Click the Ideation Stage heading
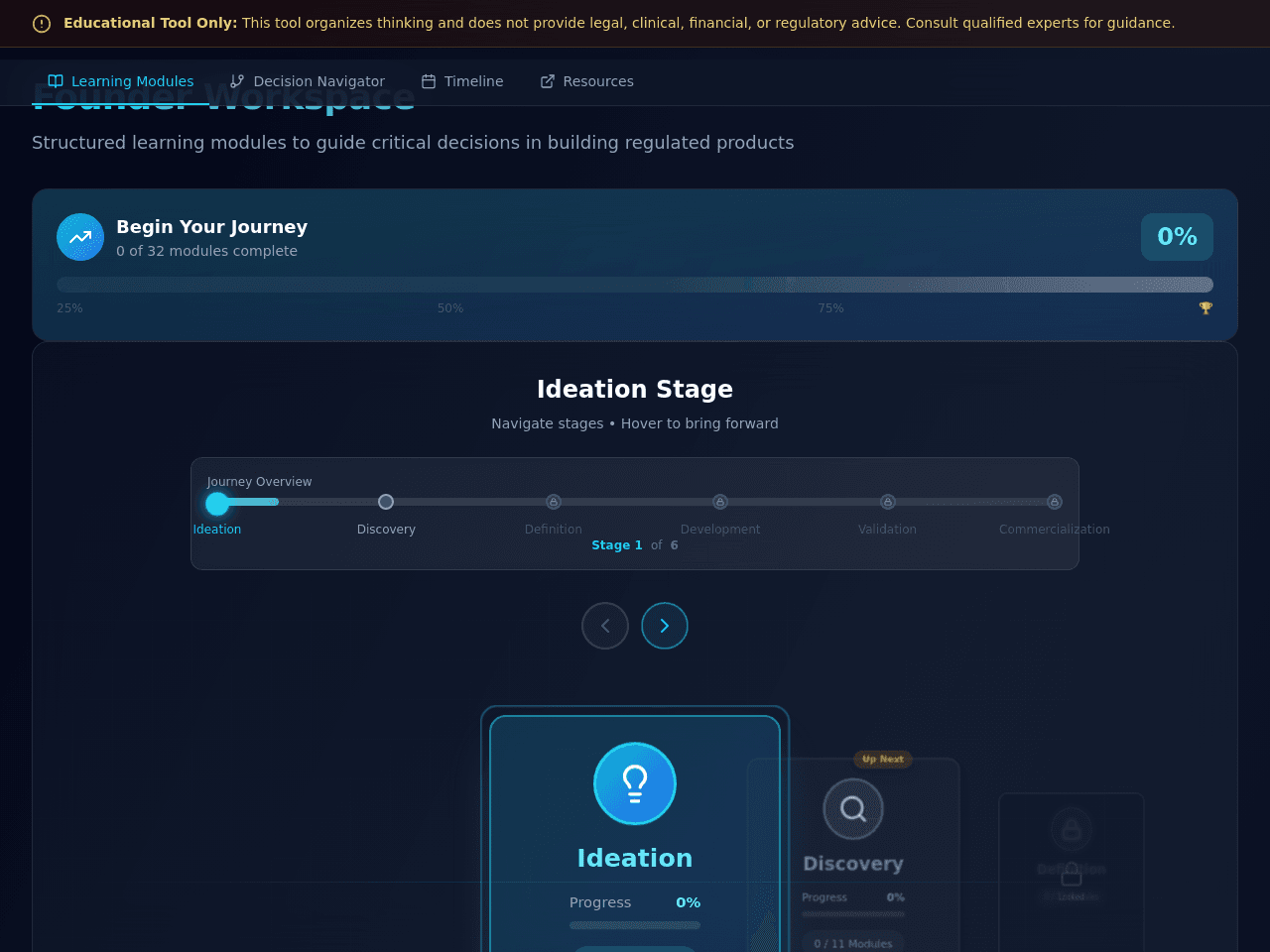This screenshot has height=952, width=1270. pos(635,389)
